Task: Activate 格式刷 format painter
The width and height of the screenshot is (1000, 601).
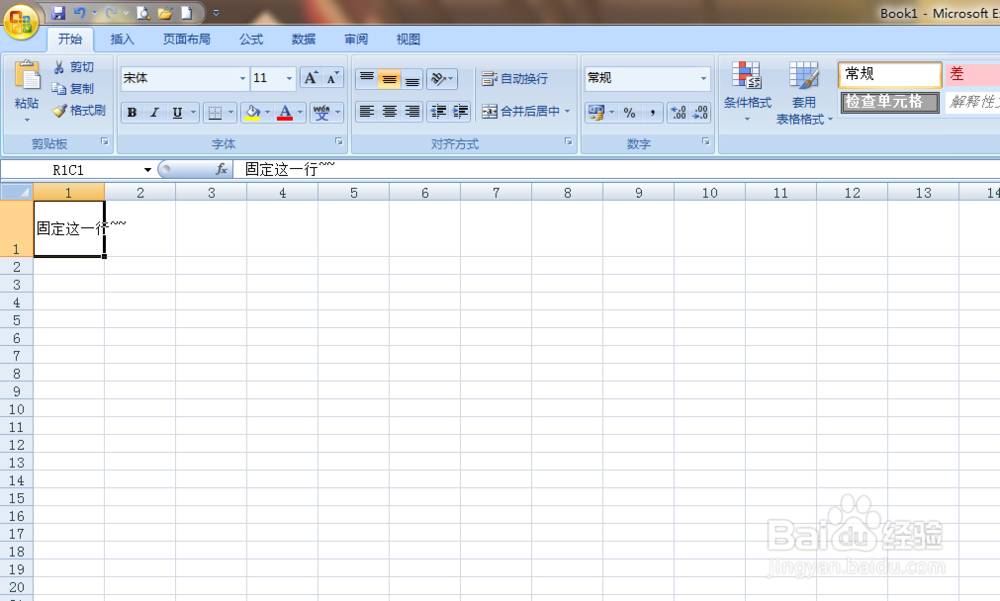Action: [79, 110]
